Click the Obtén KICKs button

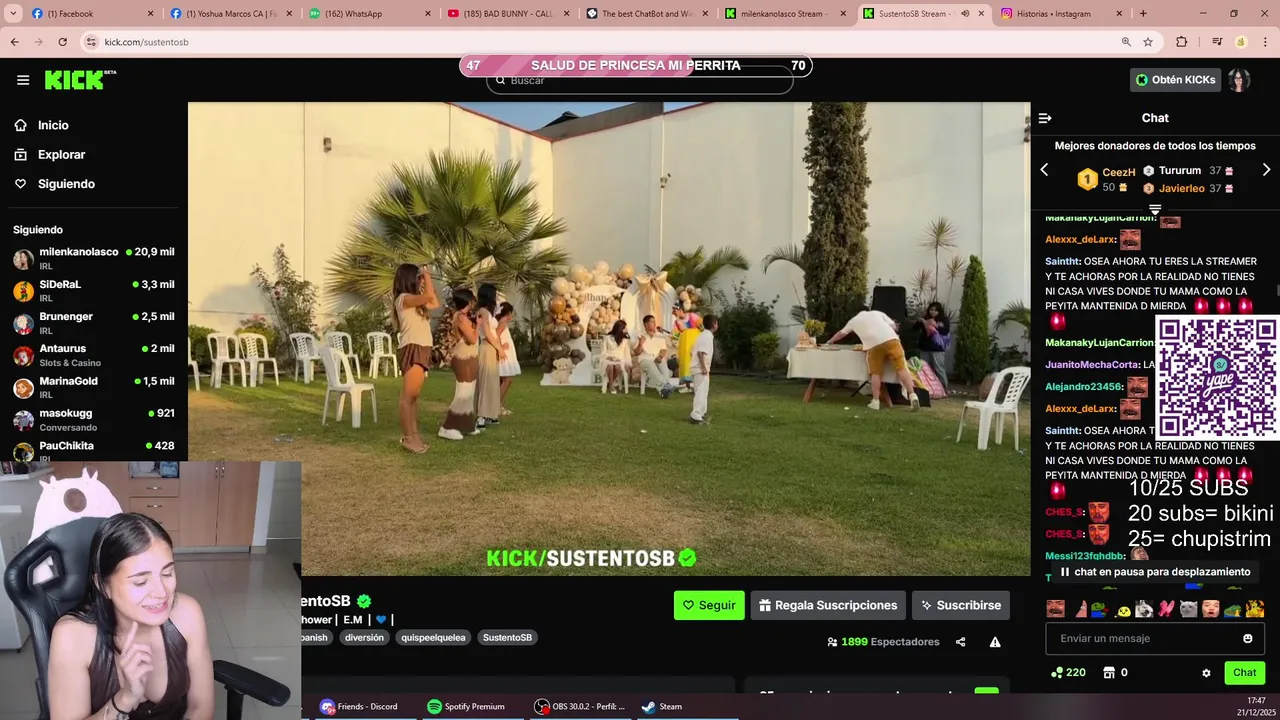1175,80
